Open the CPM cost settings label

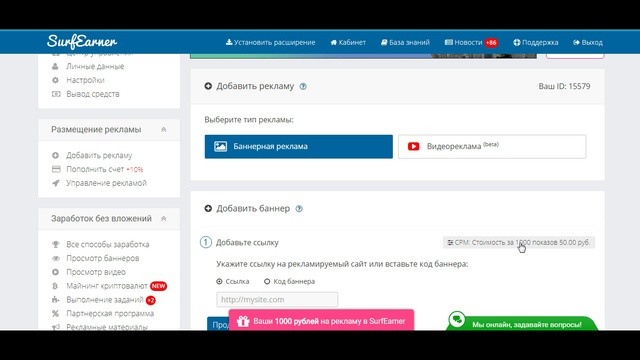click(519, 242)
